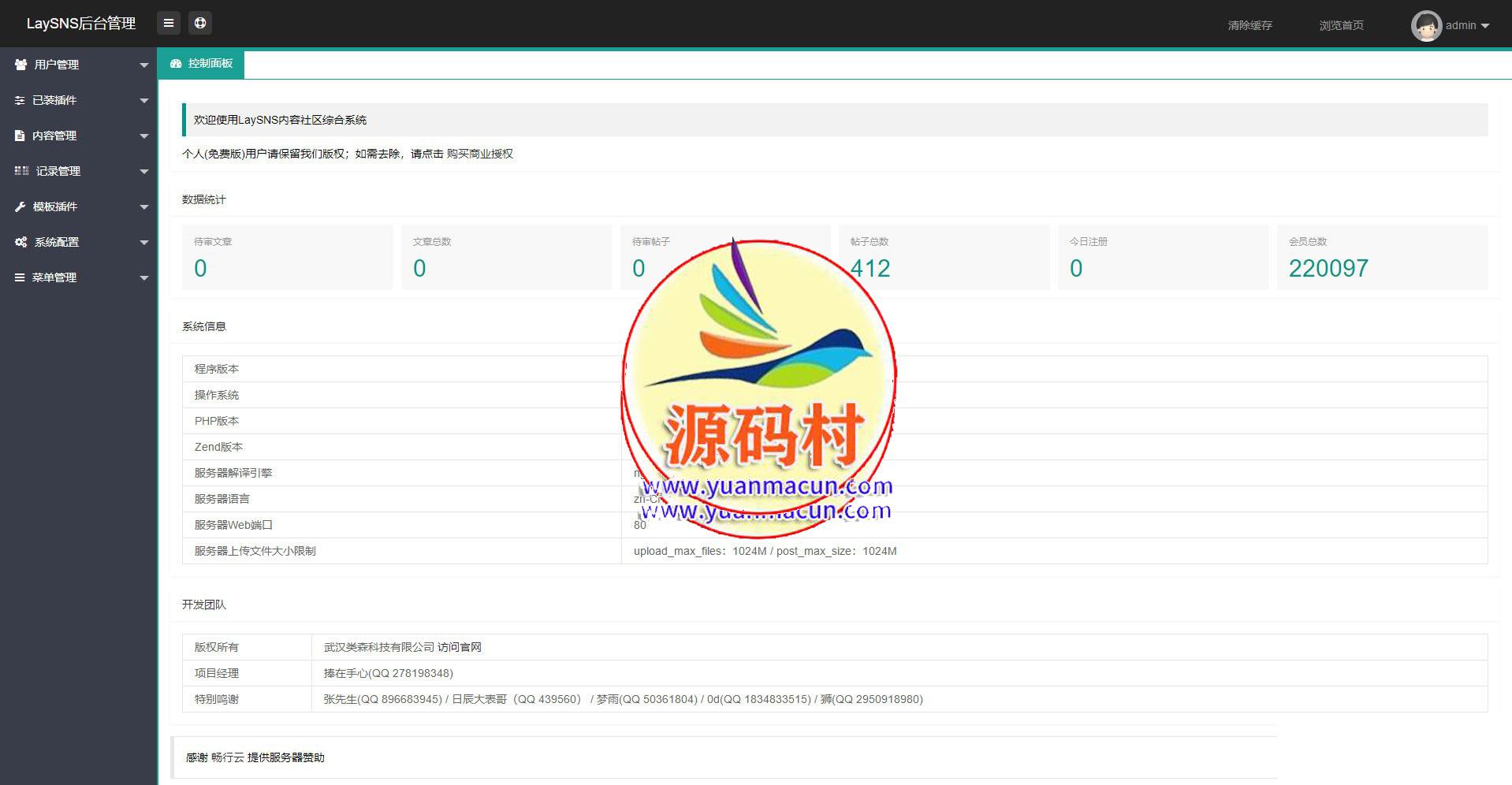Click the 菜单管理 list icon
Image resolution: width=1512 pixels, height=785 pixels.
coord(20,277)
